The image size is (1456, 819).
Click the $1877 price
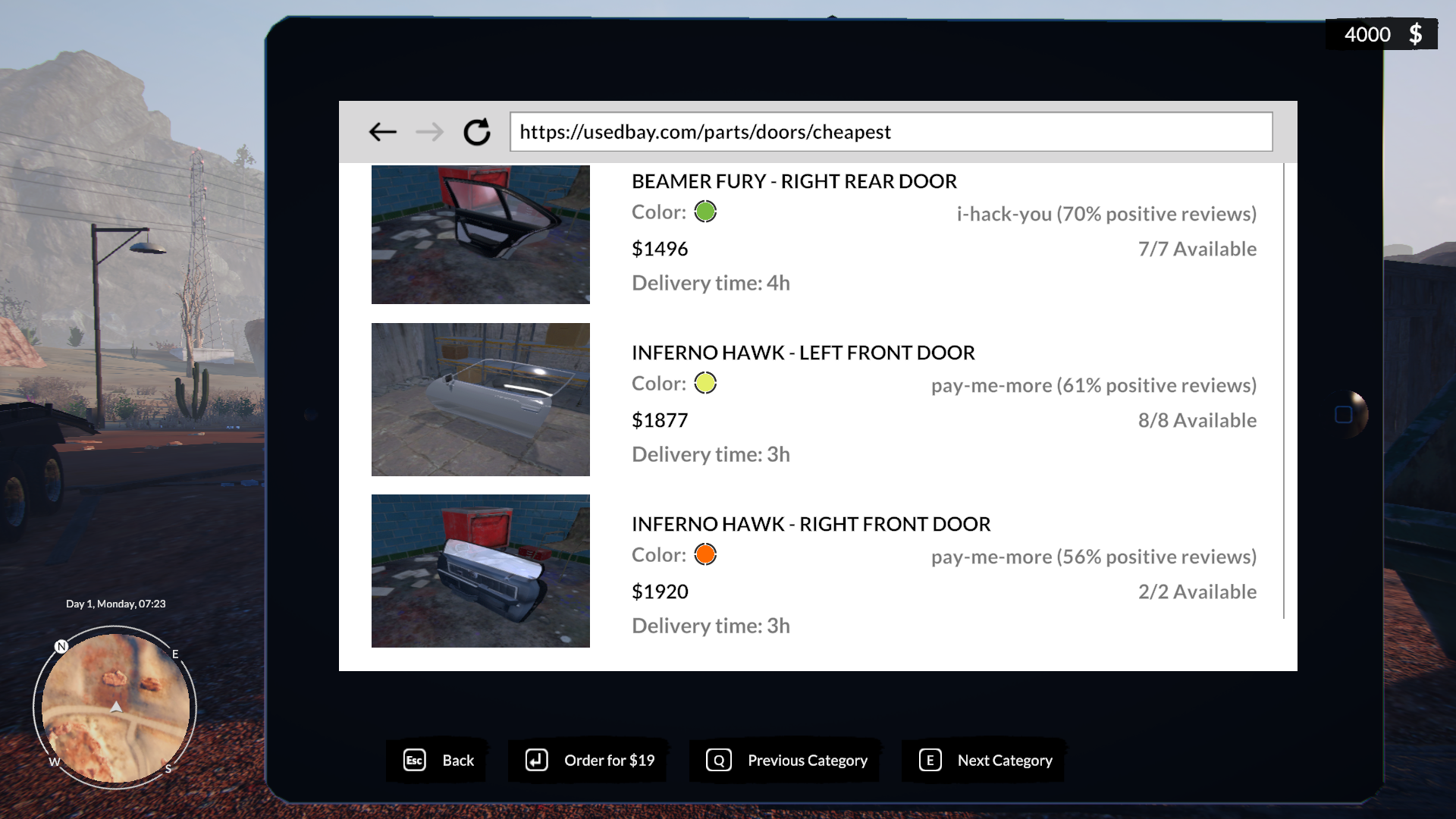pyautogui.click(x=660, y=420)
